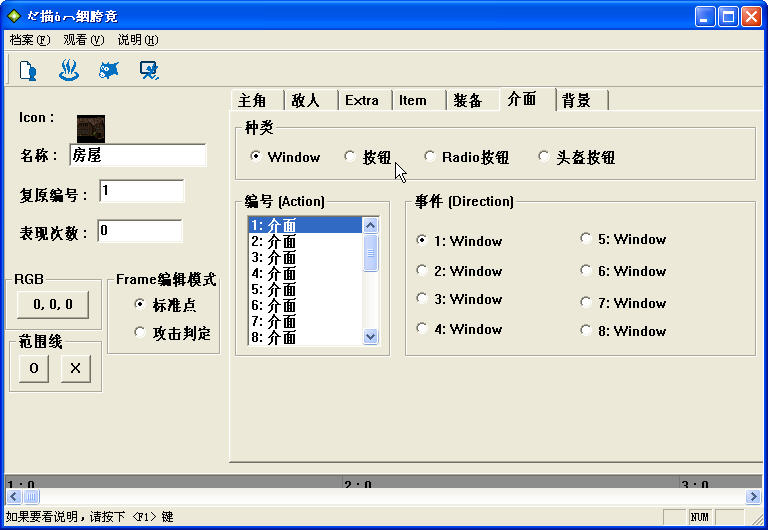This screenshot has width=768, height=530.
Task: Select list row 4: 介面
Action: coord(306,273)
